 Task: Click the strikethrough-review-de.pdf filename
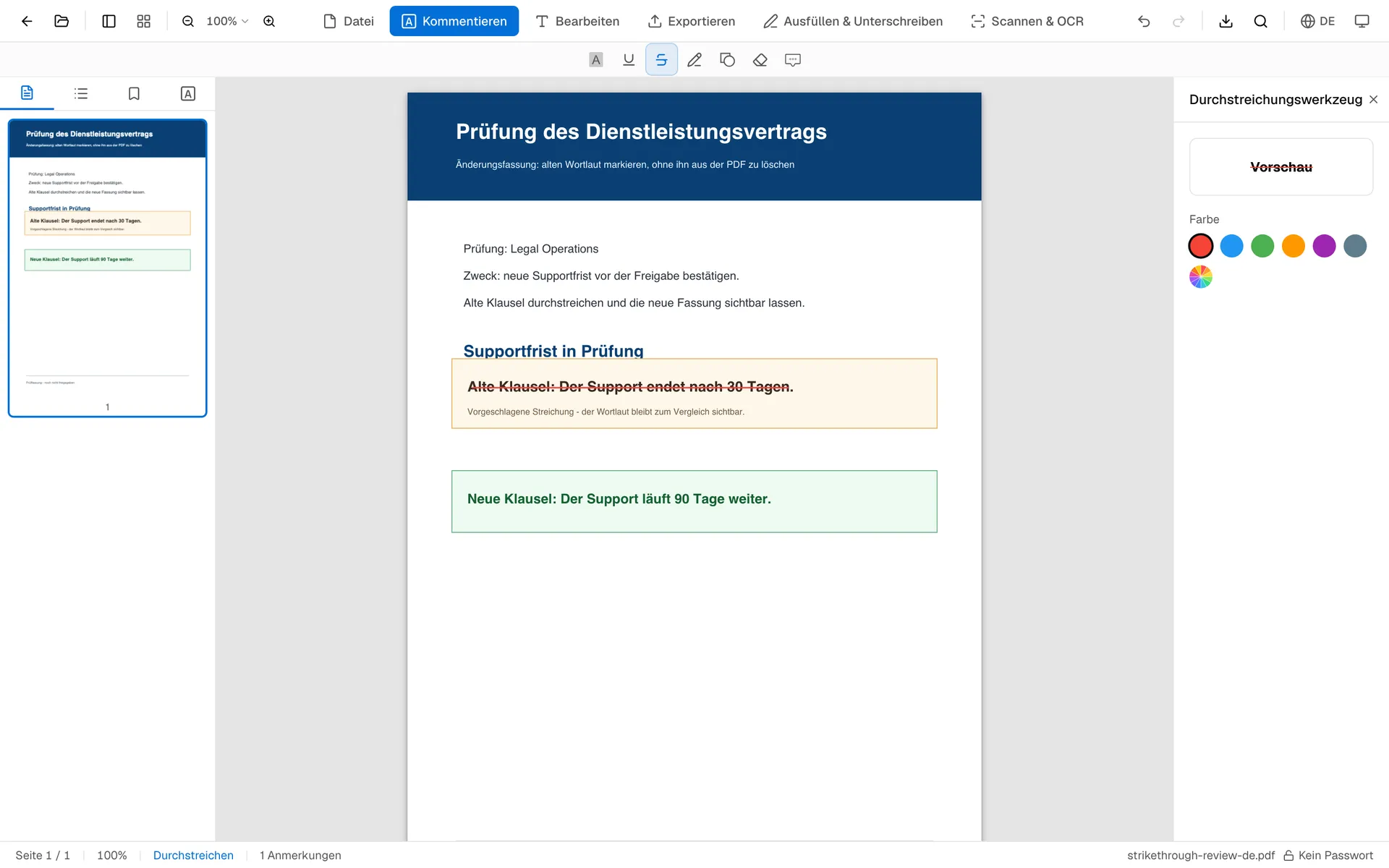point(1201,855)
